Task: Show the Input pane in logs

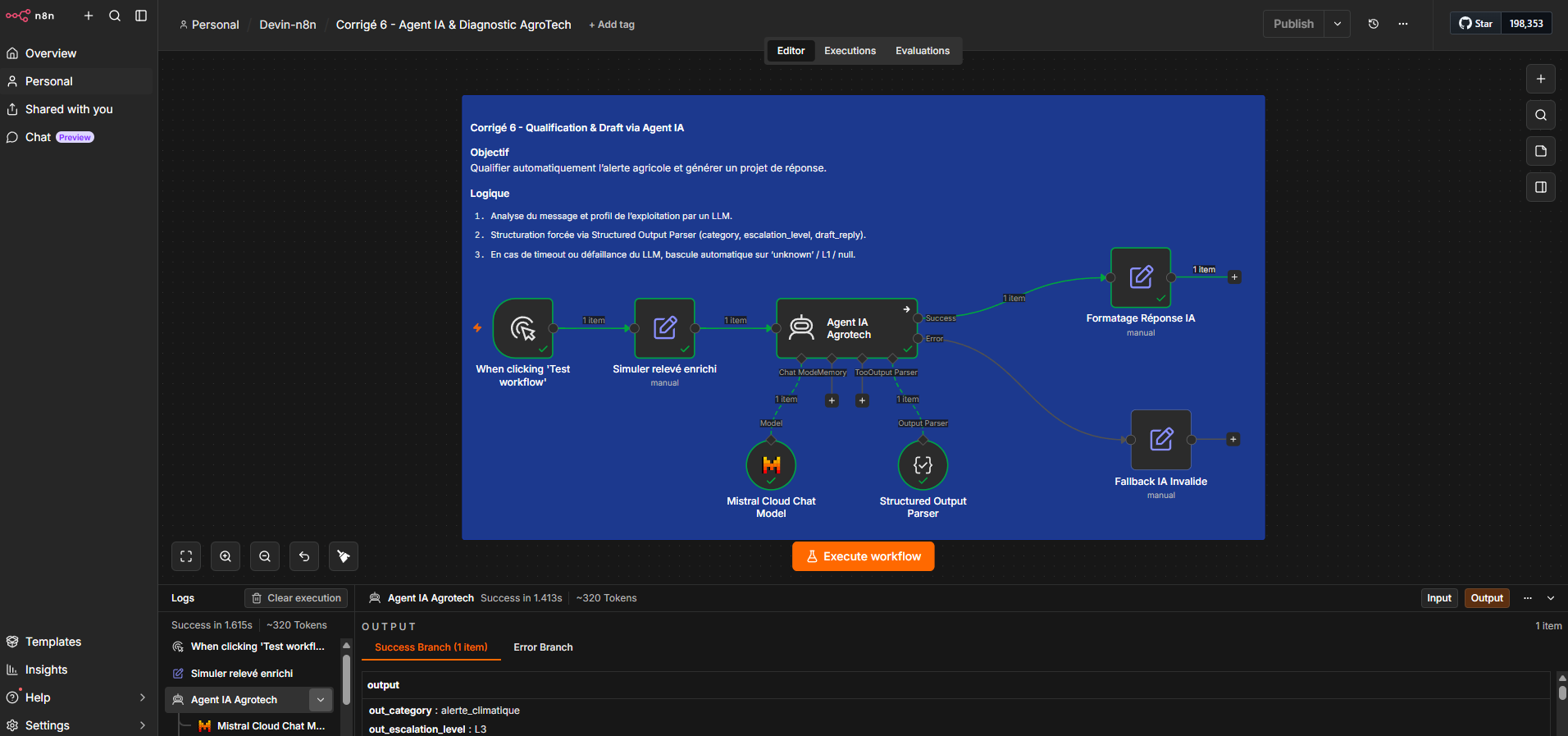Action: click(x=1439, y=598)
